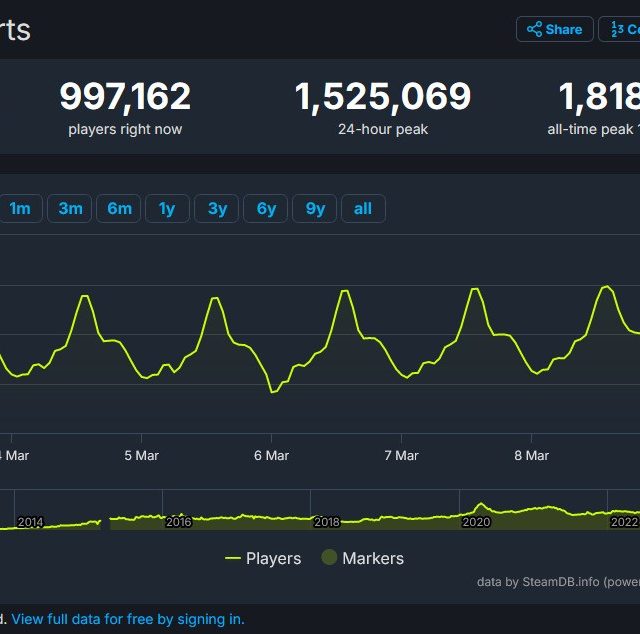Click the Compare button's number icon
This screenshot has height=634, width=640.
pyautogui.click(x=616, y=29)
